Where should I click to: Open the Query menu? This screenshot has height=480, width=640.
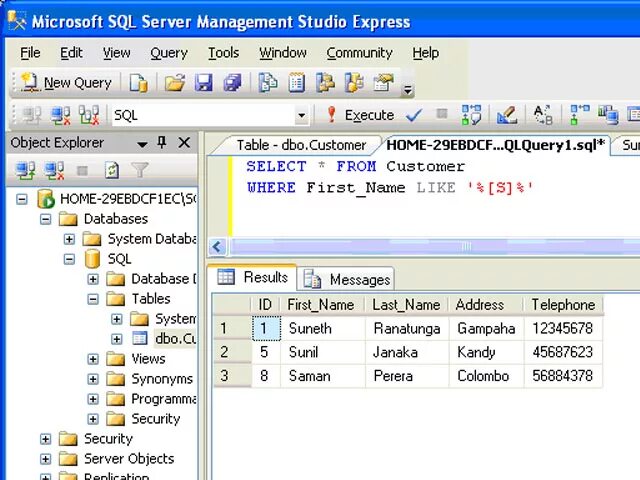[x=169, y=53]
